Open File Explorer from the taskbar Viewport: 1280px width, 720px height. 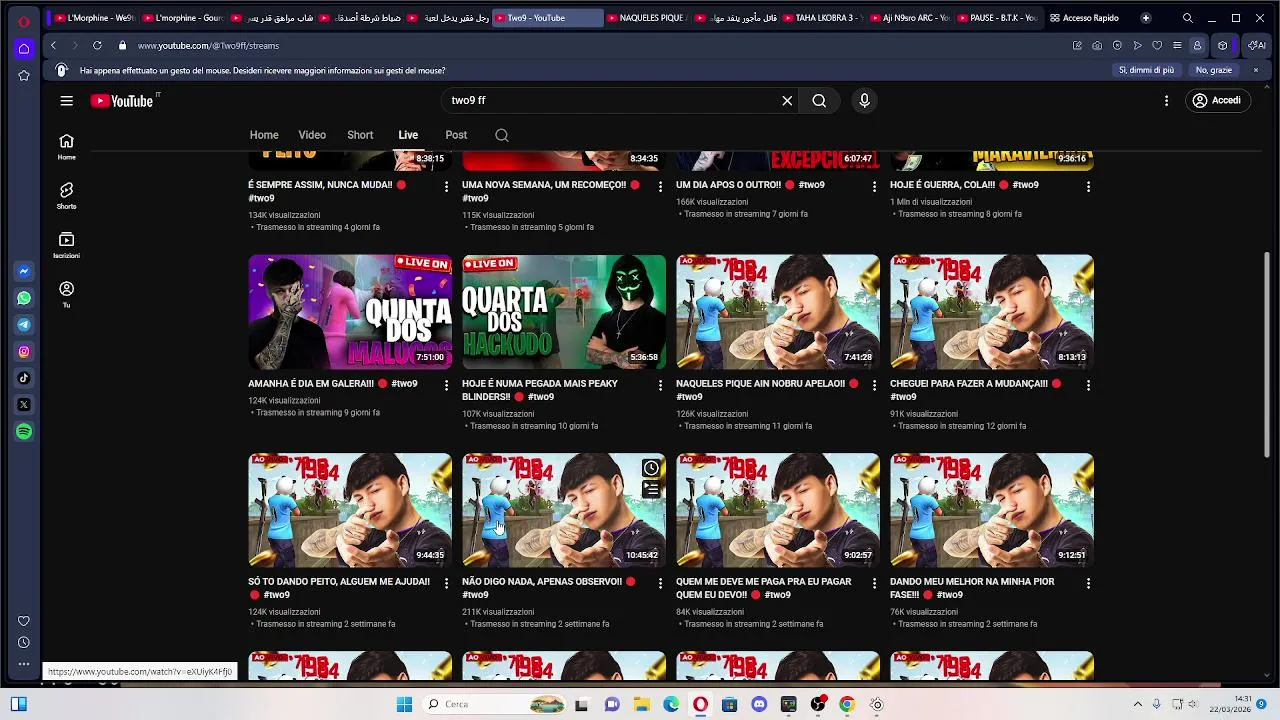pos(641,704)
